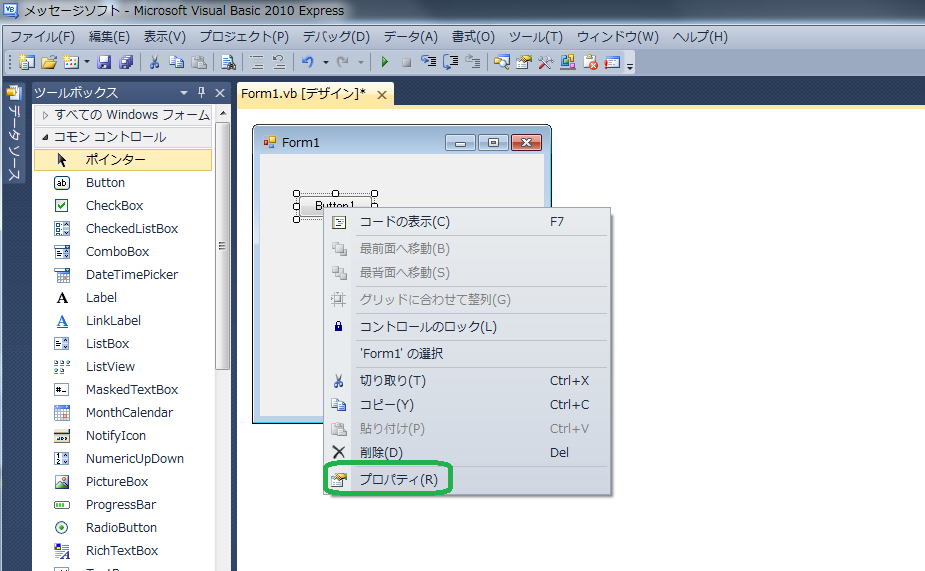Open Properties Window from the toolbar icon

click(x=524, y=62)
